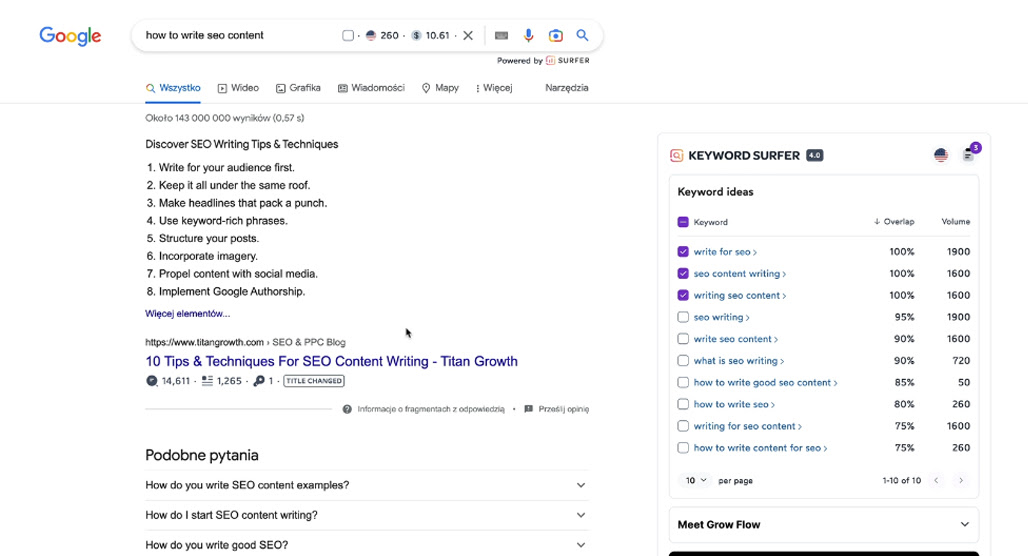Uncheck the 'seo content writing' keyword
1028x556 pixels.
tap(683, 273)
